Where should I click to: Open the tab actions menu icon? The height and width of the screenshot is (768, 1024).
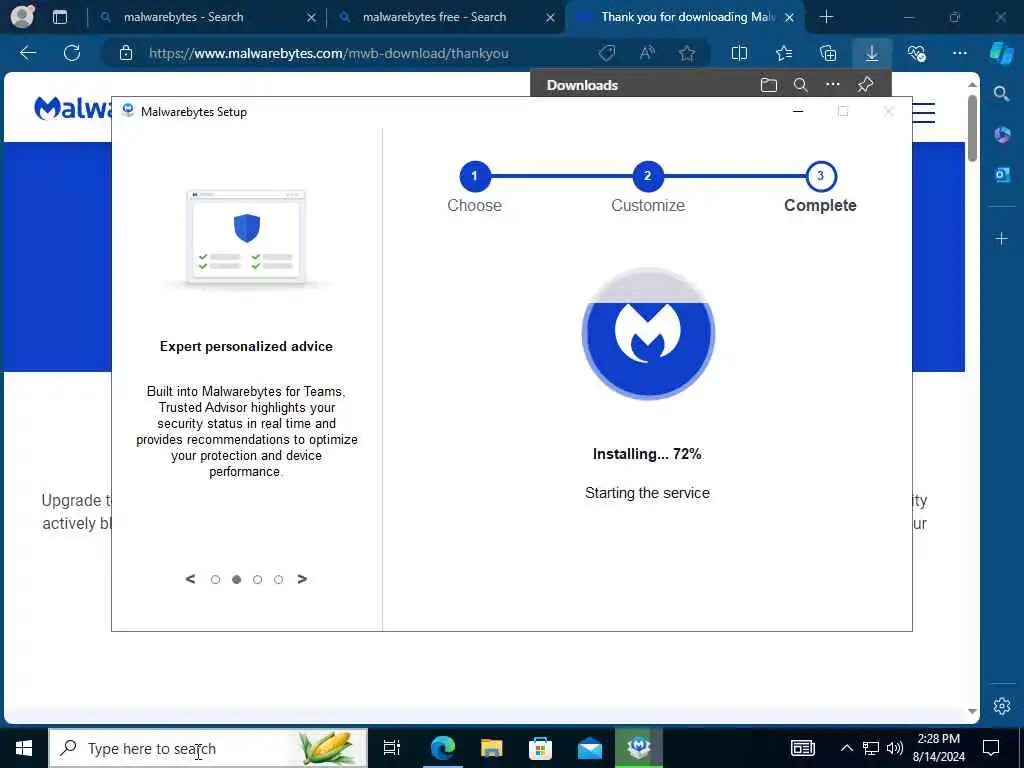pyautogui.click(x=59, y=17)
